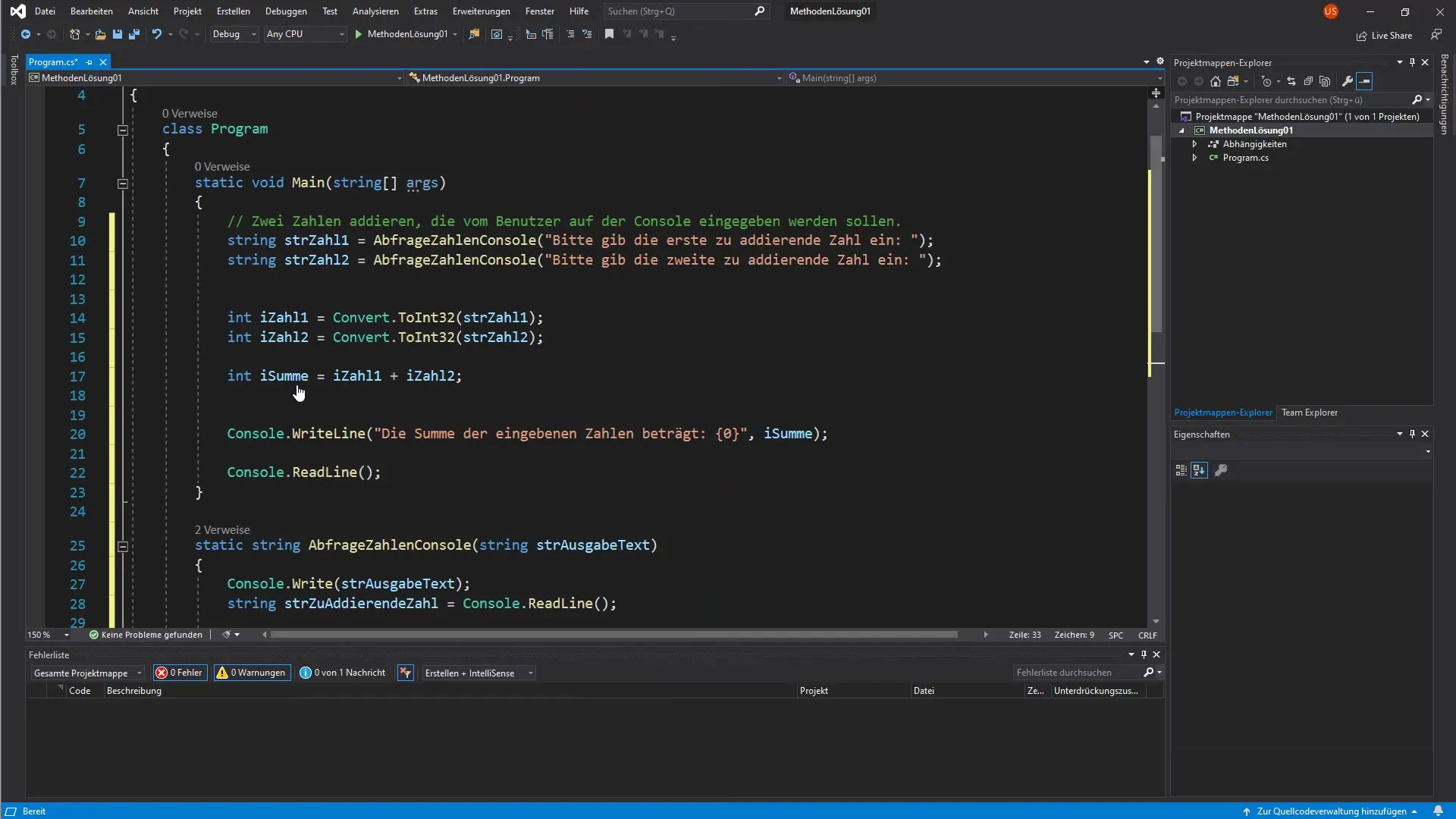Image resolution: width=1456 pixels, height=819 pixels.
Task: Click the US account avatar
Action: coord(1331,11)
